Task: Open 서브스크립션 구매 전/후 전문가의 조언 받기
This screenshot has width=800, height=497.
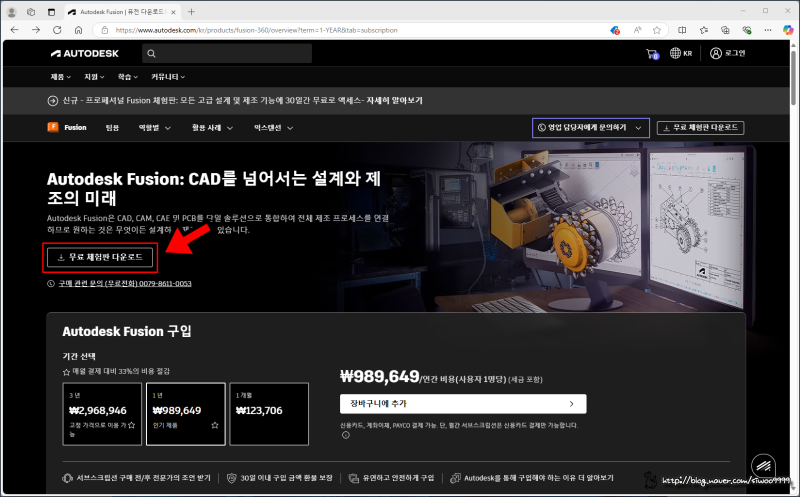Action: (136, 478)
